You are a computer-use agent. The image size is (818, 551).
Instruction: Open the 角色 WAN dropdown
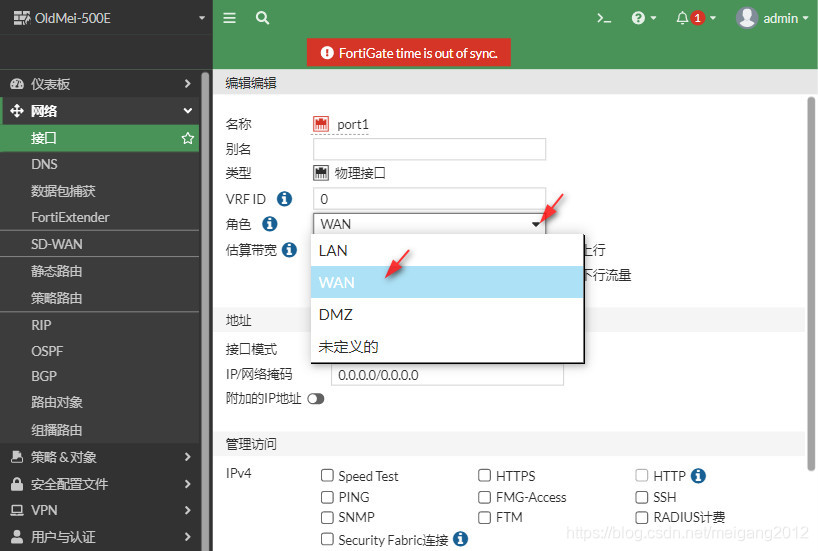[429, 224]
